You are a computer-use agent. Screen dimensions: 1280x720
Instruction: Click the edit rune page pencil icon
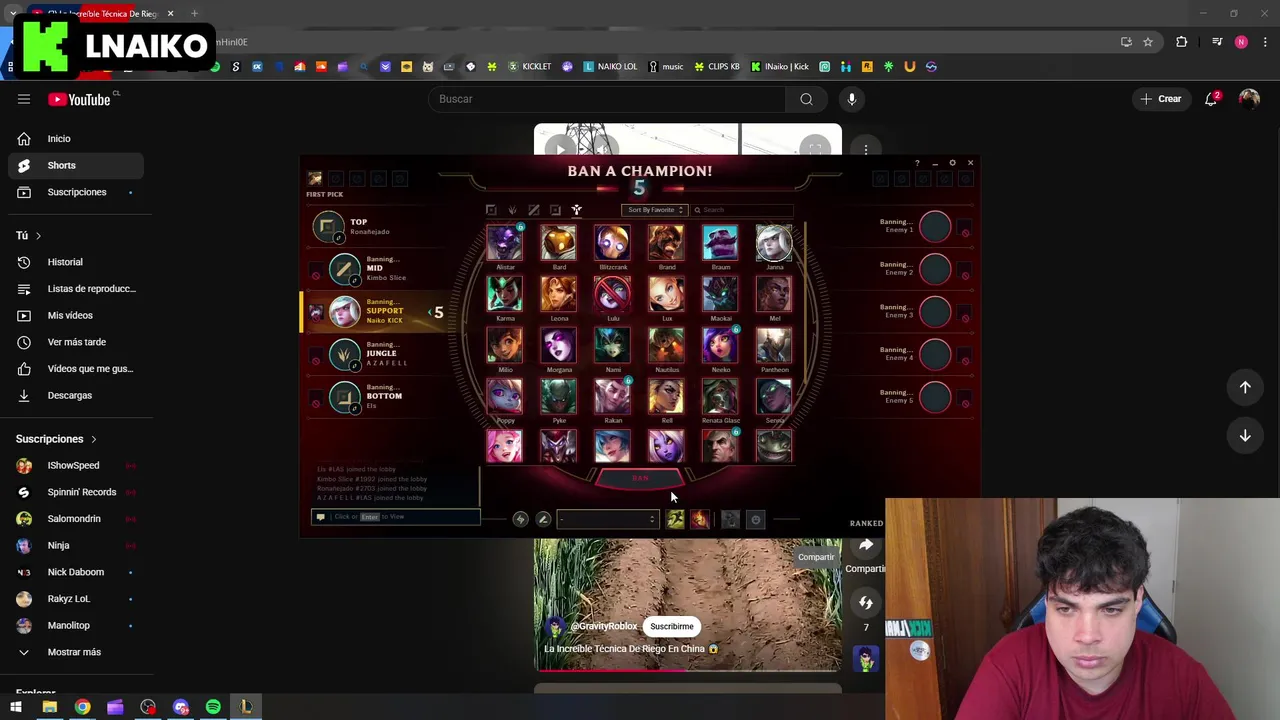[543, 519]
